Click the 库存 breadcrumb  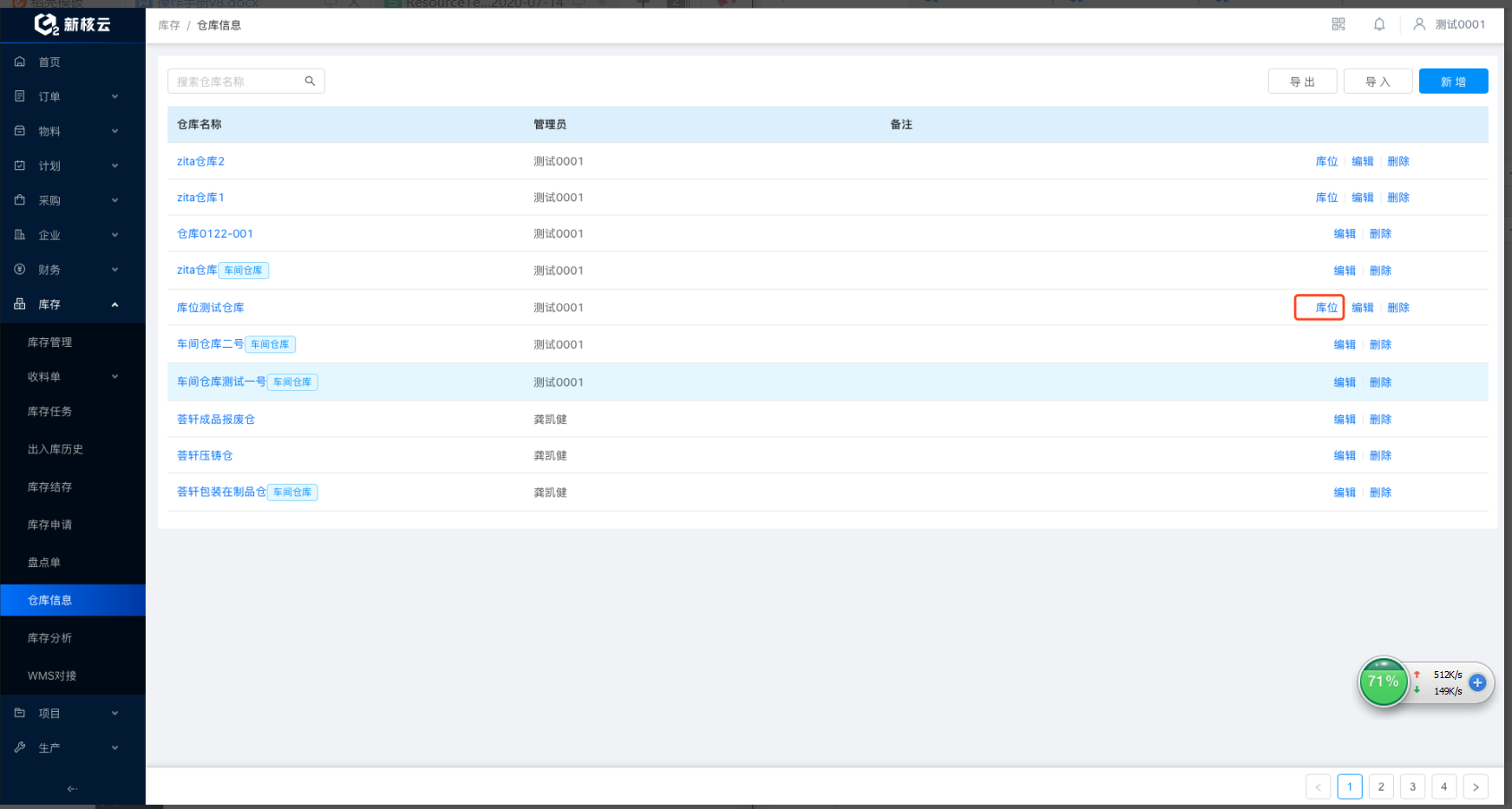(169, 25)
